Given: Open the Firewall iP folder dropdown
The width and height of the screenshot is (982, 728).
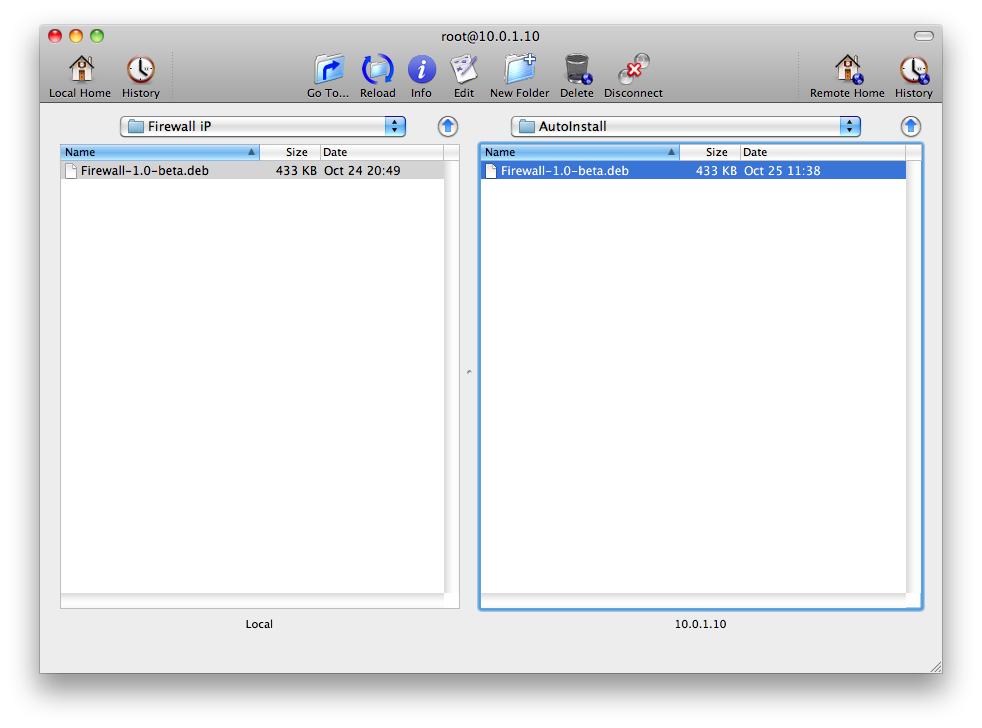Looking at the screenshot, I should 263,126.
